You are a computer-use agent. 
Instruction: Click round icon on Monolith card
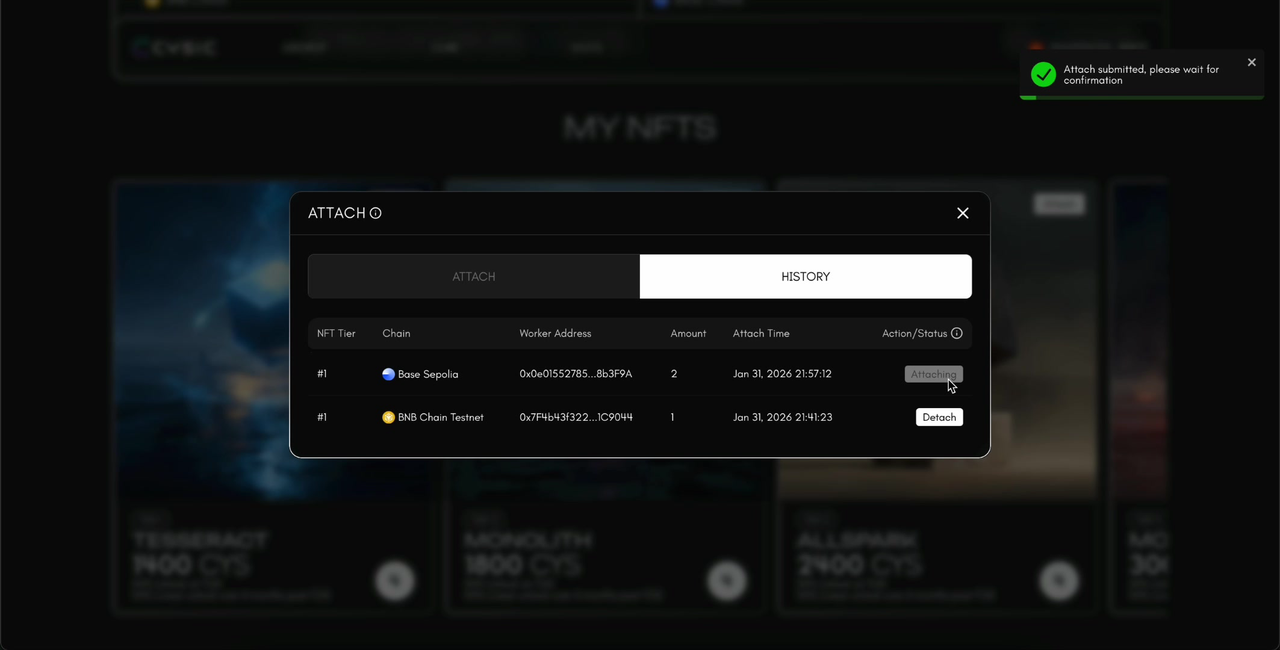tap(727, 580)
